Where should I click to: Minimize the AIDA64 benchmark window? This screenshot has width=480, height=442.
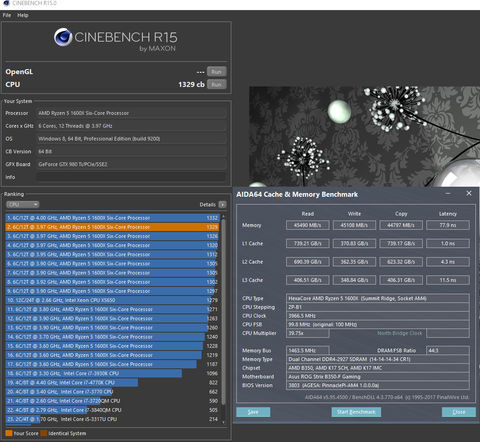(448, 193)
